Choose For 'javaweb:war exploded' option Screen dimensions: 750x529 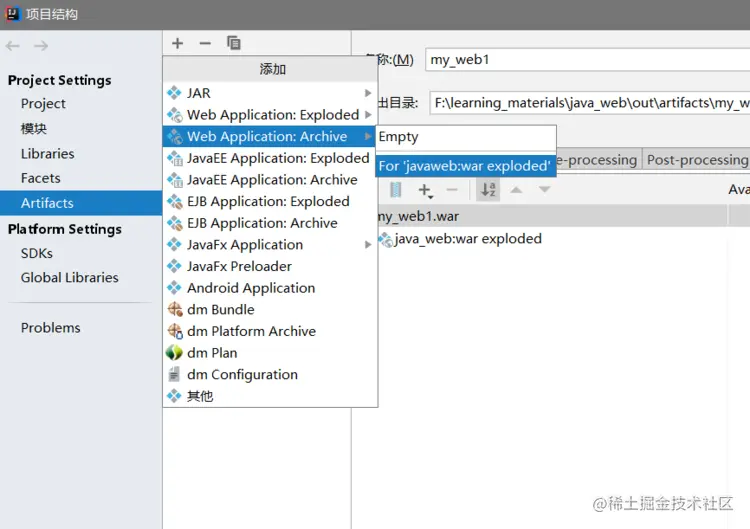coord(466,166)
